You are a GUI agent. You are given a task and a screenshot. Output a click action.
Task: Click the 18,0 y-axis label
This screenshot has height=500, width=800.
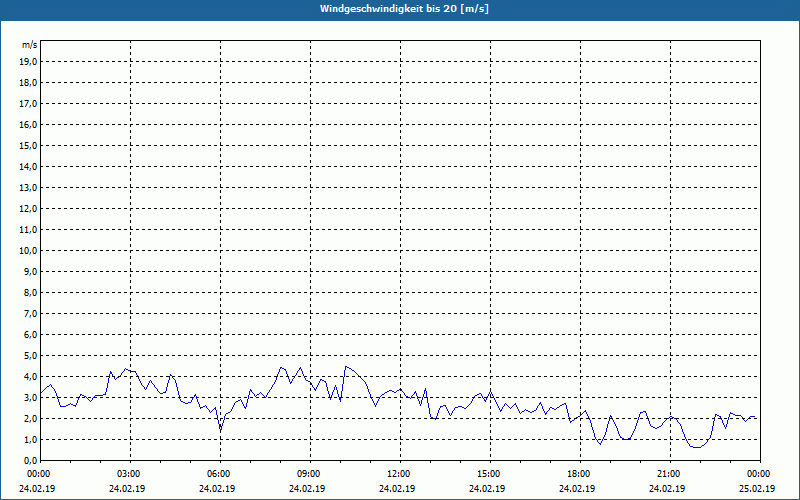[x=28, y=83]
